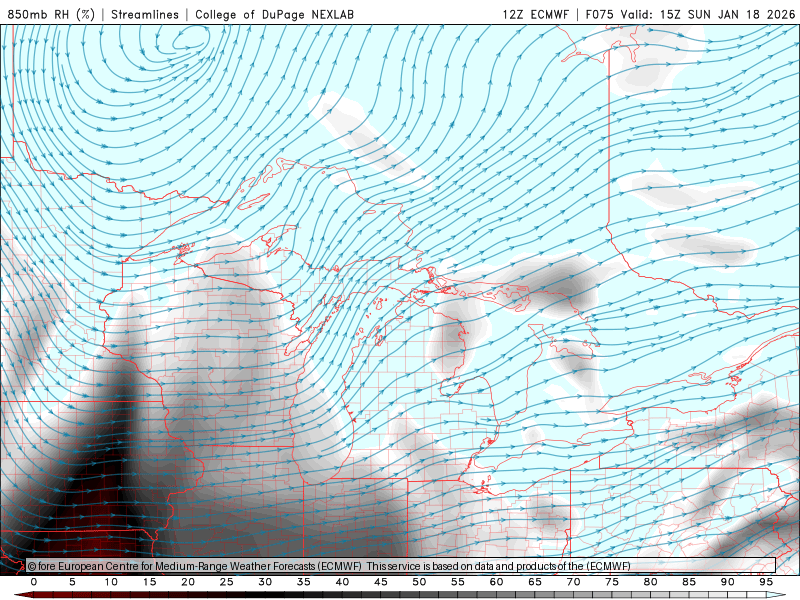Click the "50" value on the RH scale

(x=419, y=582)
